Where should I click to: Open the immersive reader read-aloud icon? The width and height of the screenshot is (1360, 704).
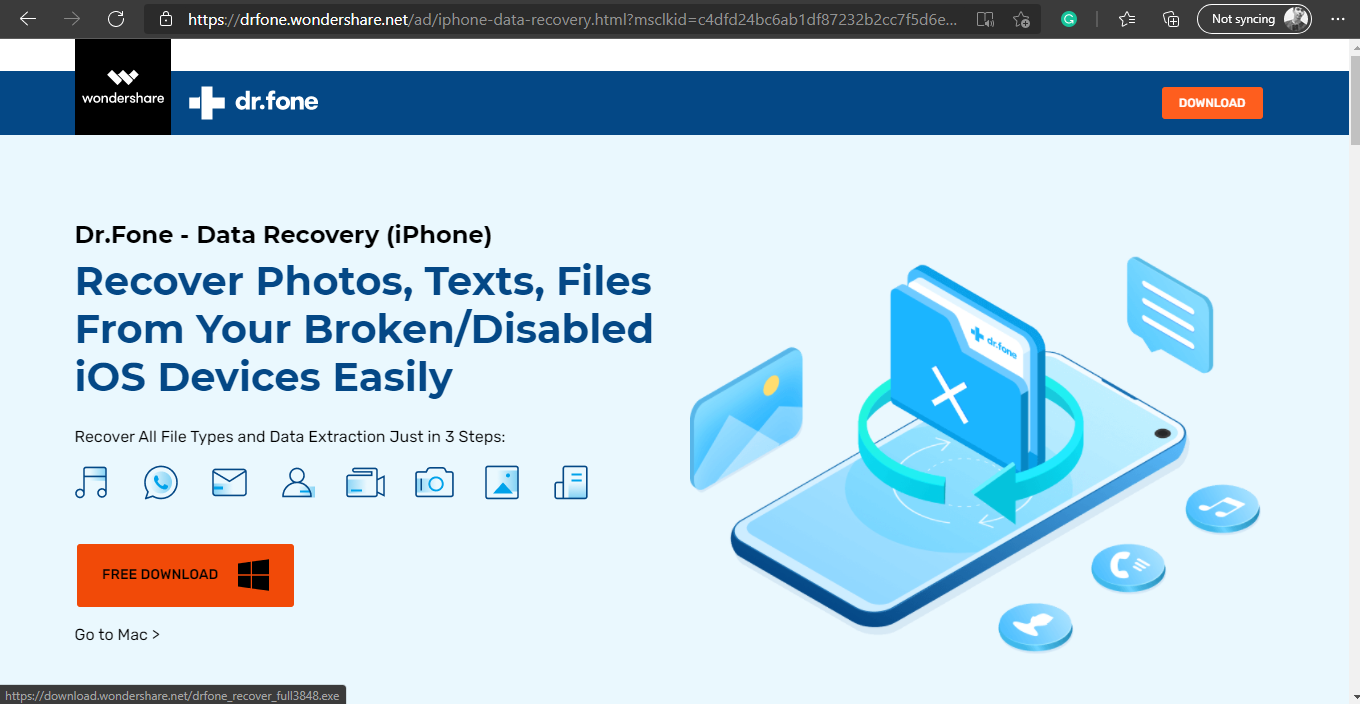click(x=985, y=19)
